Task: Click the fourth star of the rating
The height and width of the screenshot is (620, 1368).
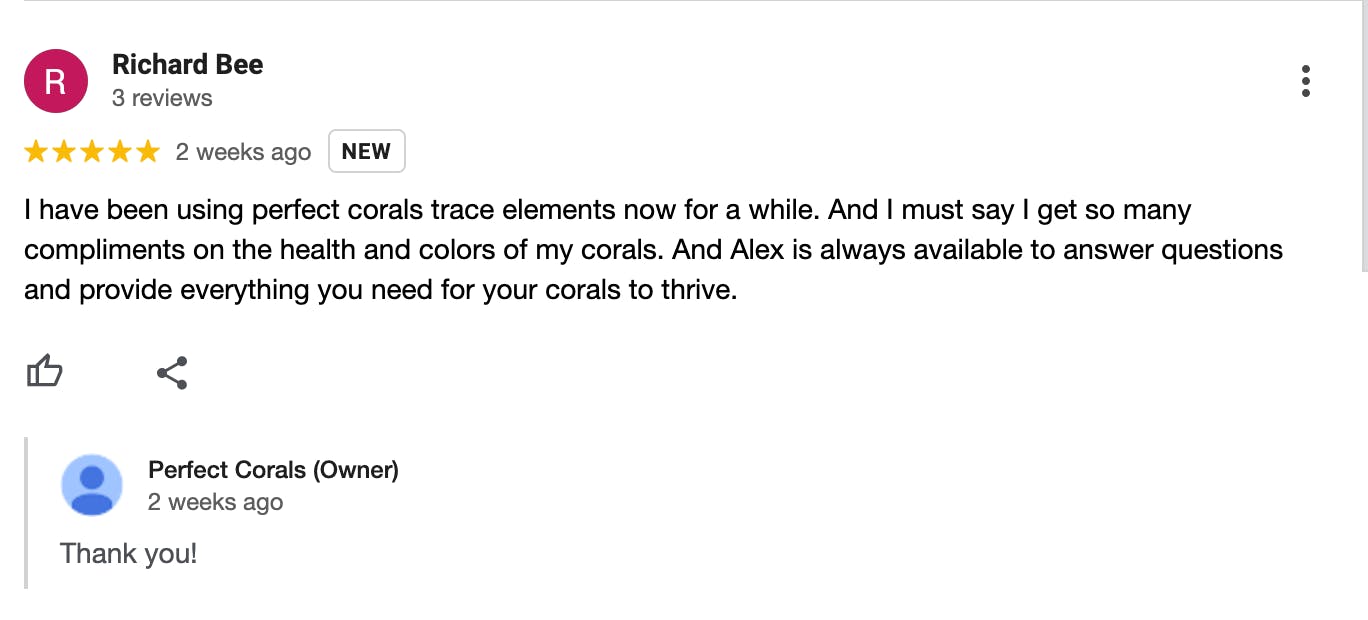Action: point(120,152)
